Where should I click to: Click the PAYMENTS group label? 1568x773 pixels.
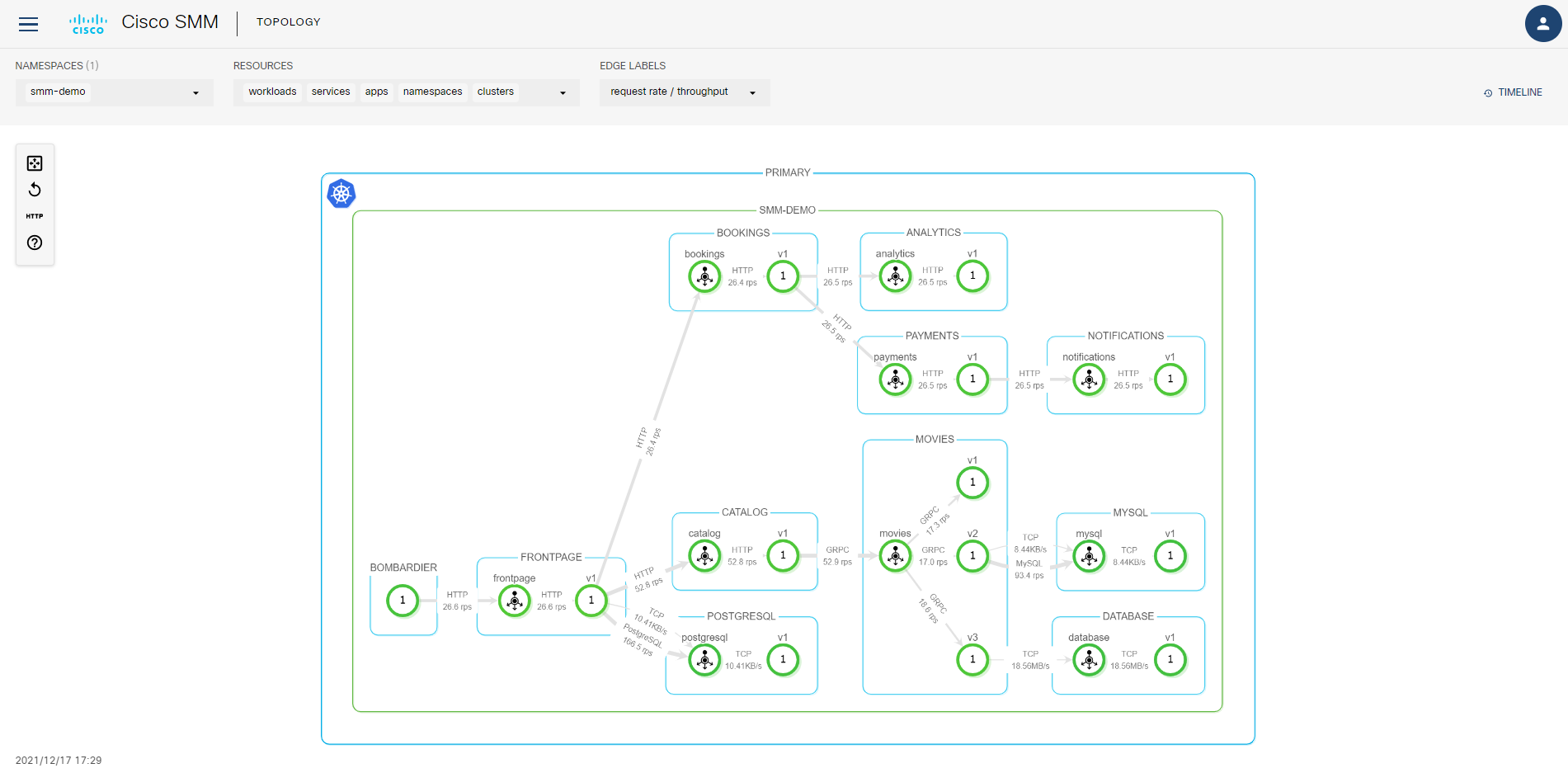[x=932, y=336]
